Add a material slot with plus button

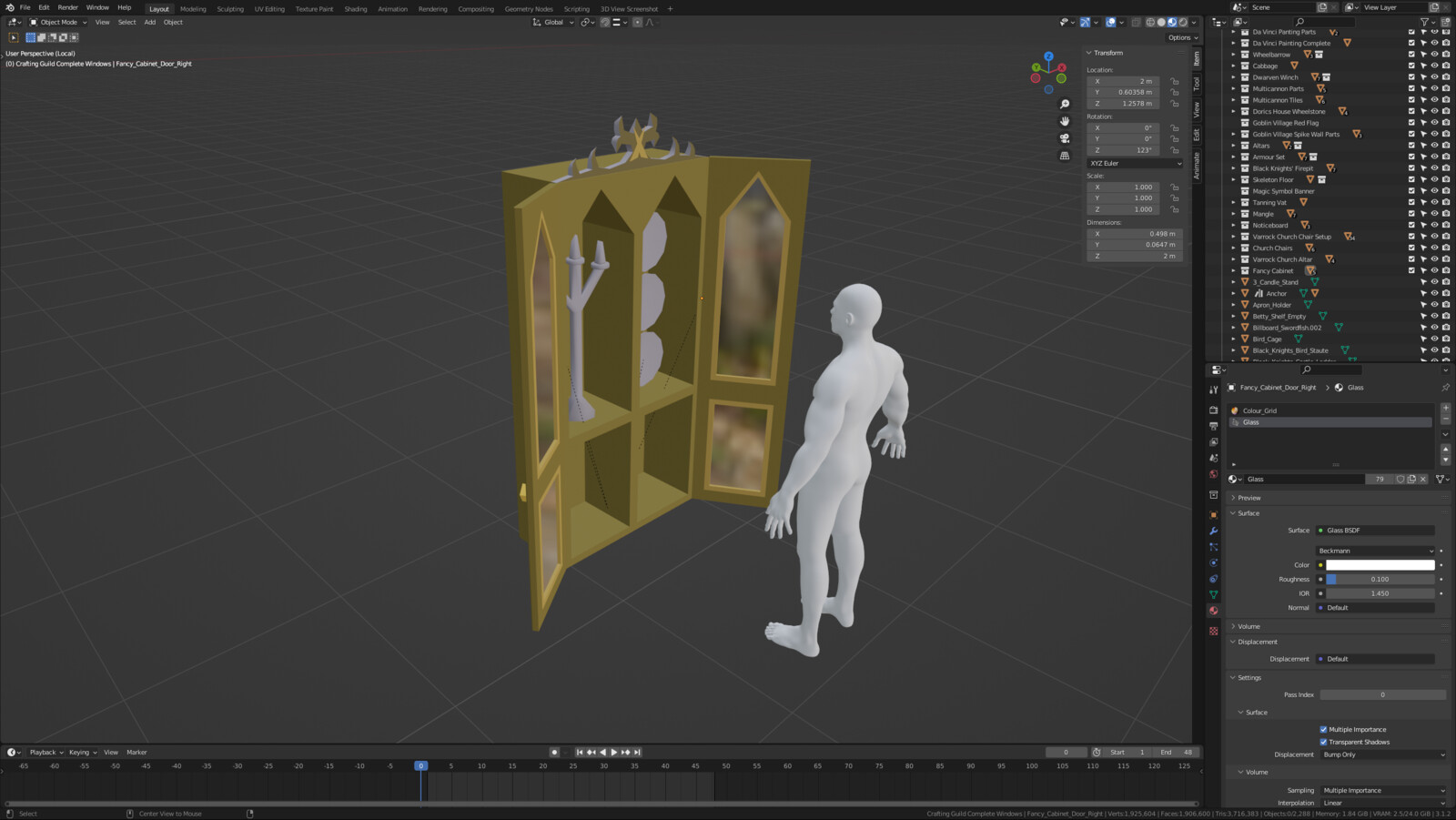coord(1445,409)
